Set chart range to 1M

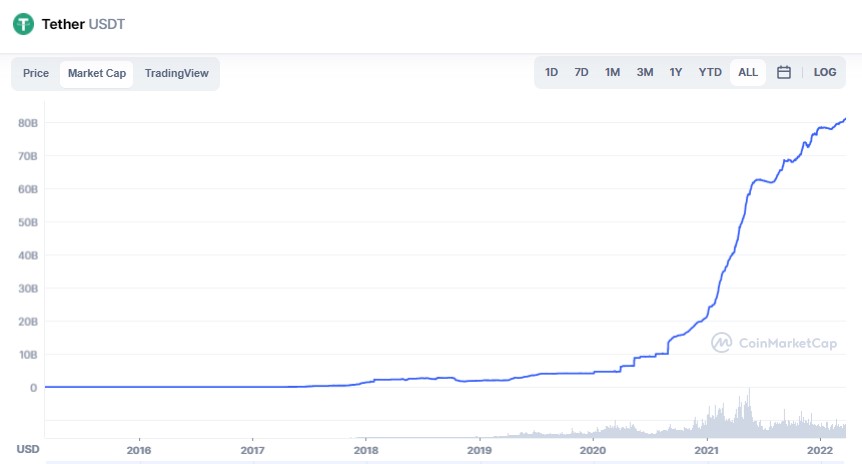click(x=613, y=73)
